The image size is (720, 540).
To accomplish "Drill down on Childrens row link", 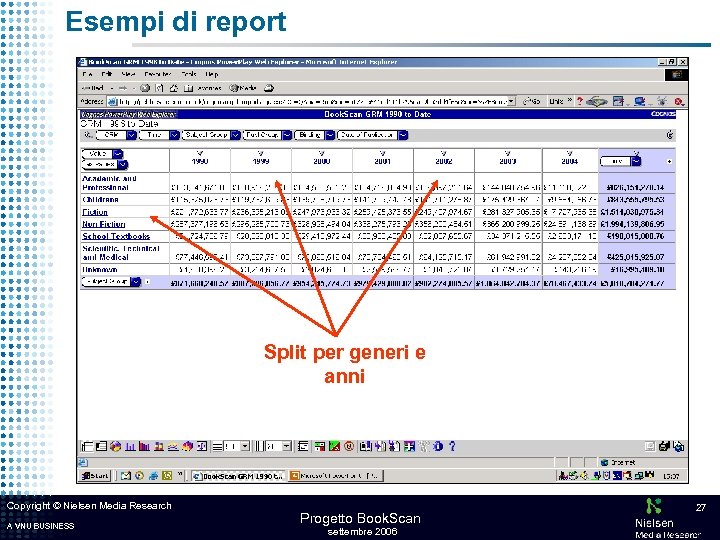I will (100, 200).
